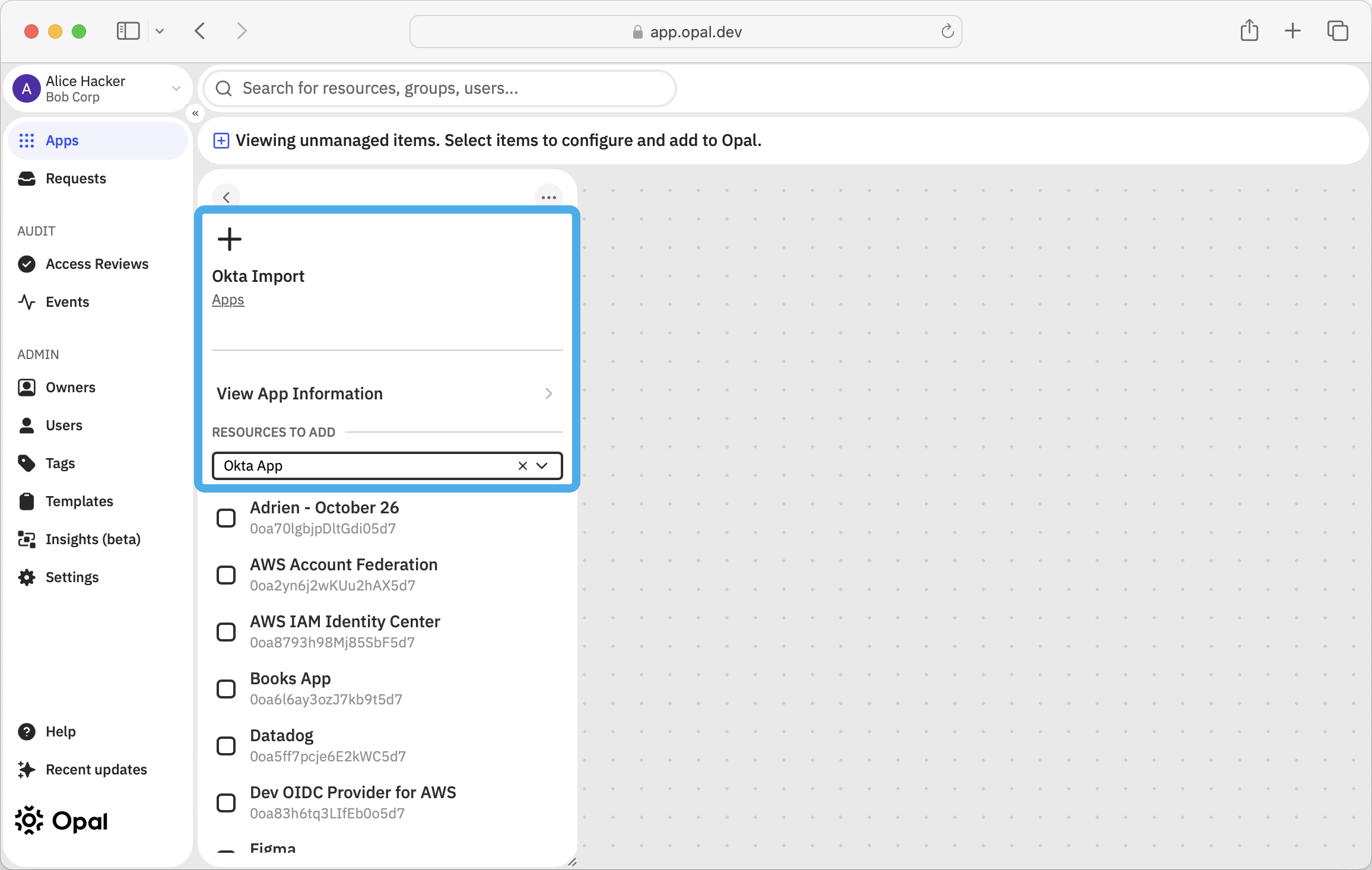
Task: Click the Adrien - October 26 row title
Action: [325, 508]
